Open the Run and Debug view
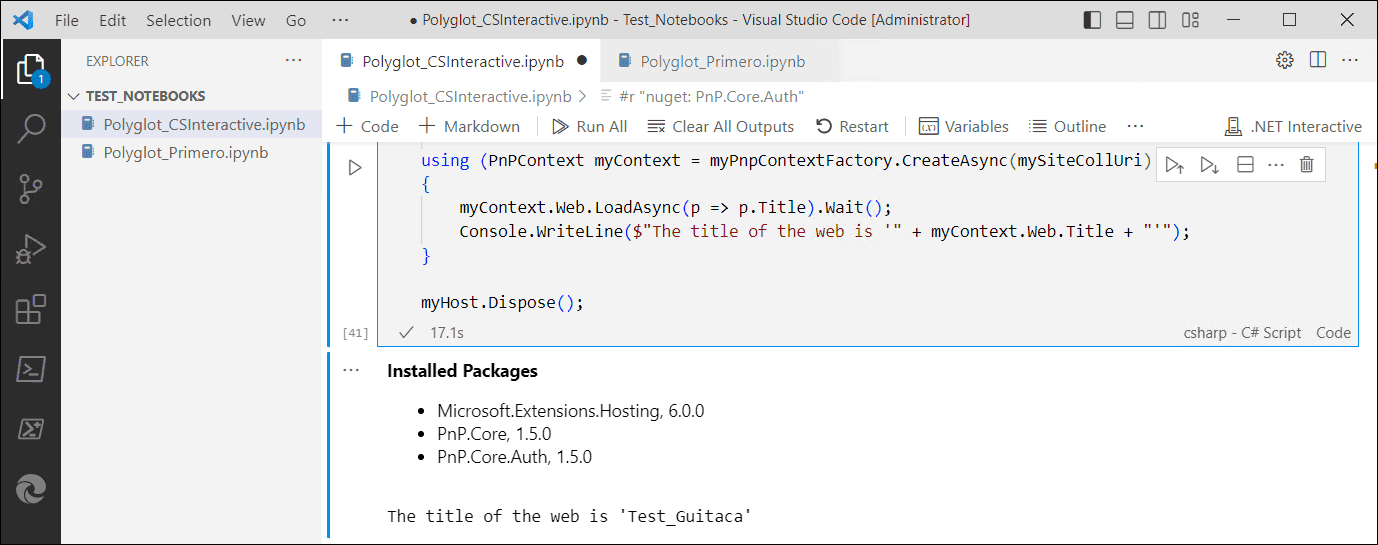This screenshot has height=545, width=1378. tap(31, 249)
